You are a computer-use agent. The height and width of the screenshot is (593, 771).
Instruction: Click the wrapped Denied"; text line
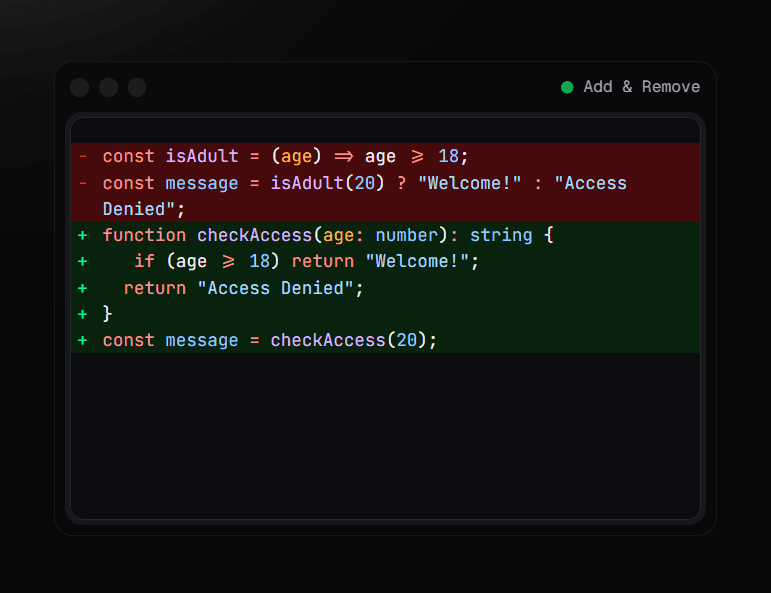pyautogui.click(x=144, y=209)
